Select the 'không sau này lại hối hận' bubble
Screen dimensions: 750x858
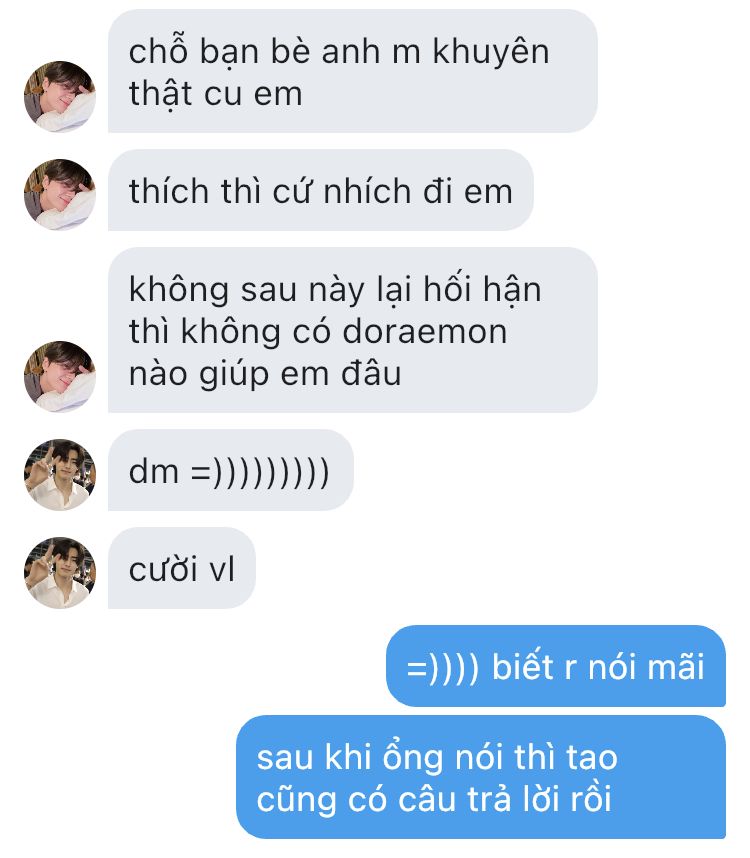coord(353,331)
